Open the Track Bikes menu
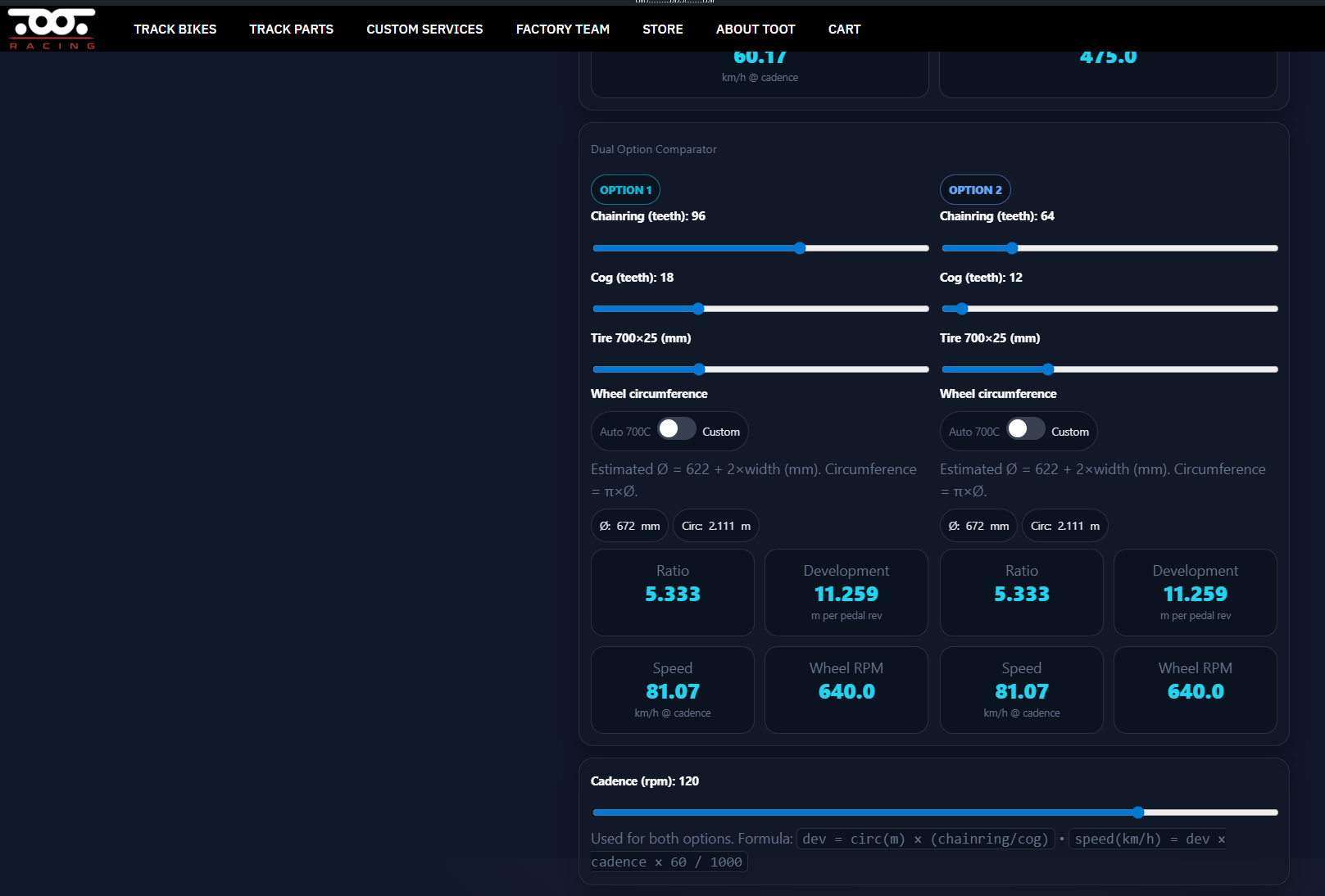Image resolution: width=1325 pixels, height=896 pixels. [x=175, y=29]
